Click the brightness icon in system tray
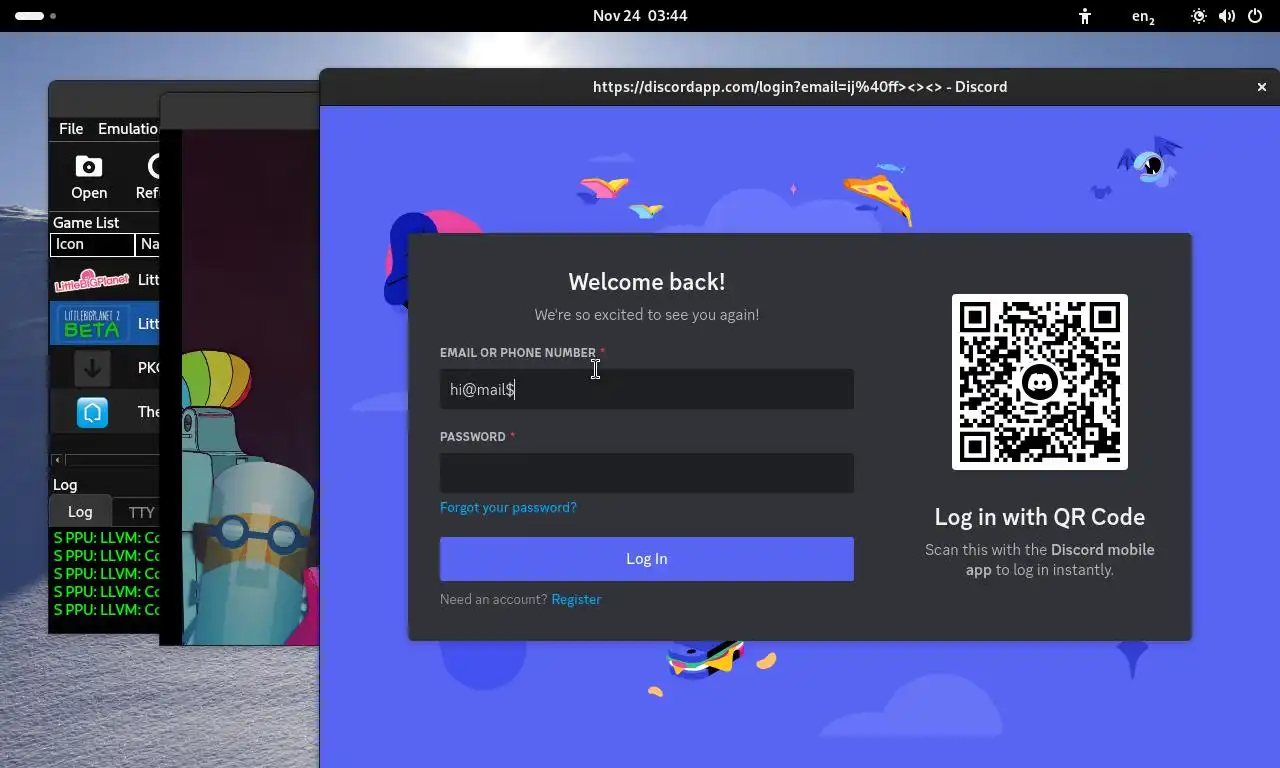Image resolution: width=1280 pixels, height=768 pixels. pos(1199,16)
